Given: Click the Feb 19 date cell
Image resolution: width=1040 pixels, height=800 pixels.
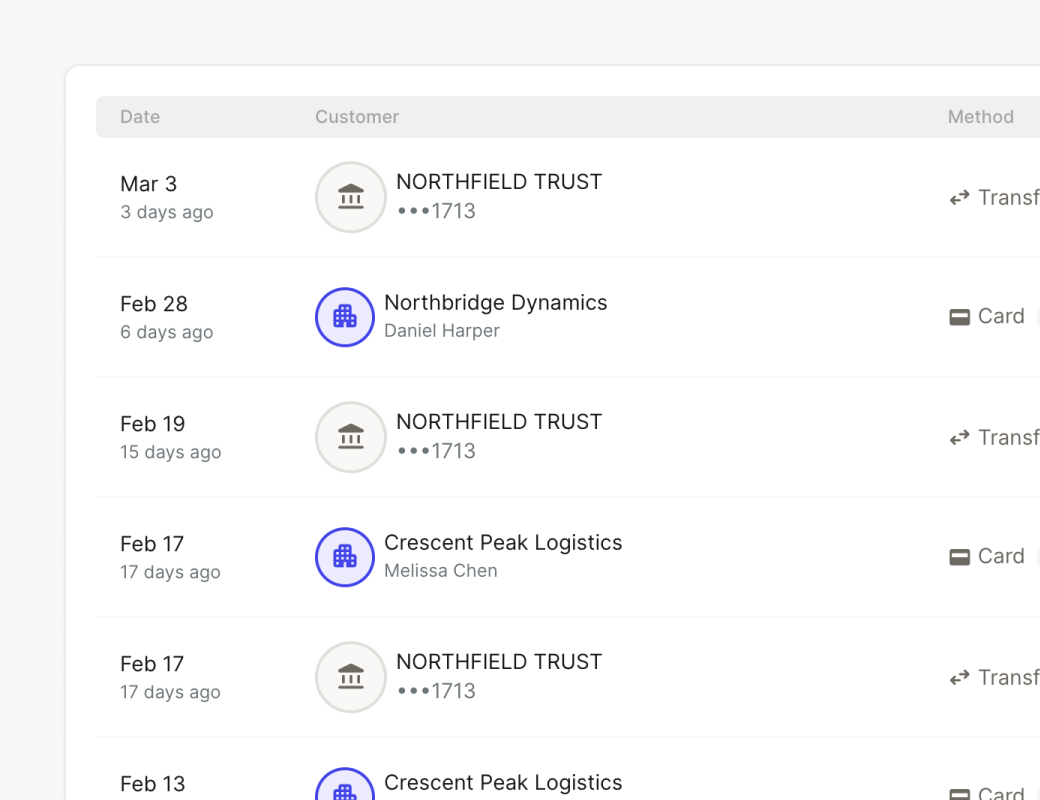Looking at the screenshot, I should pos(153,424).
